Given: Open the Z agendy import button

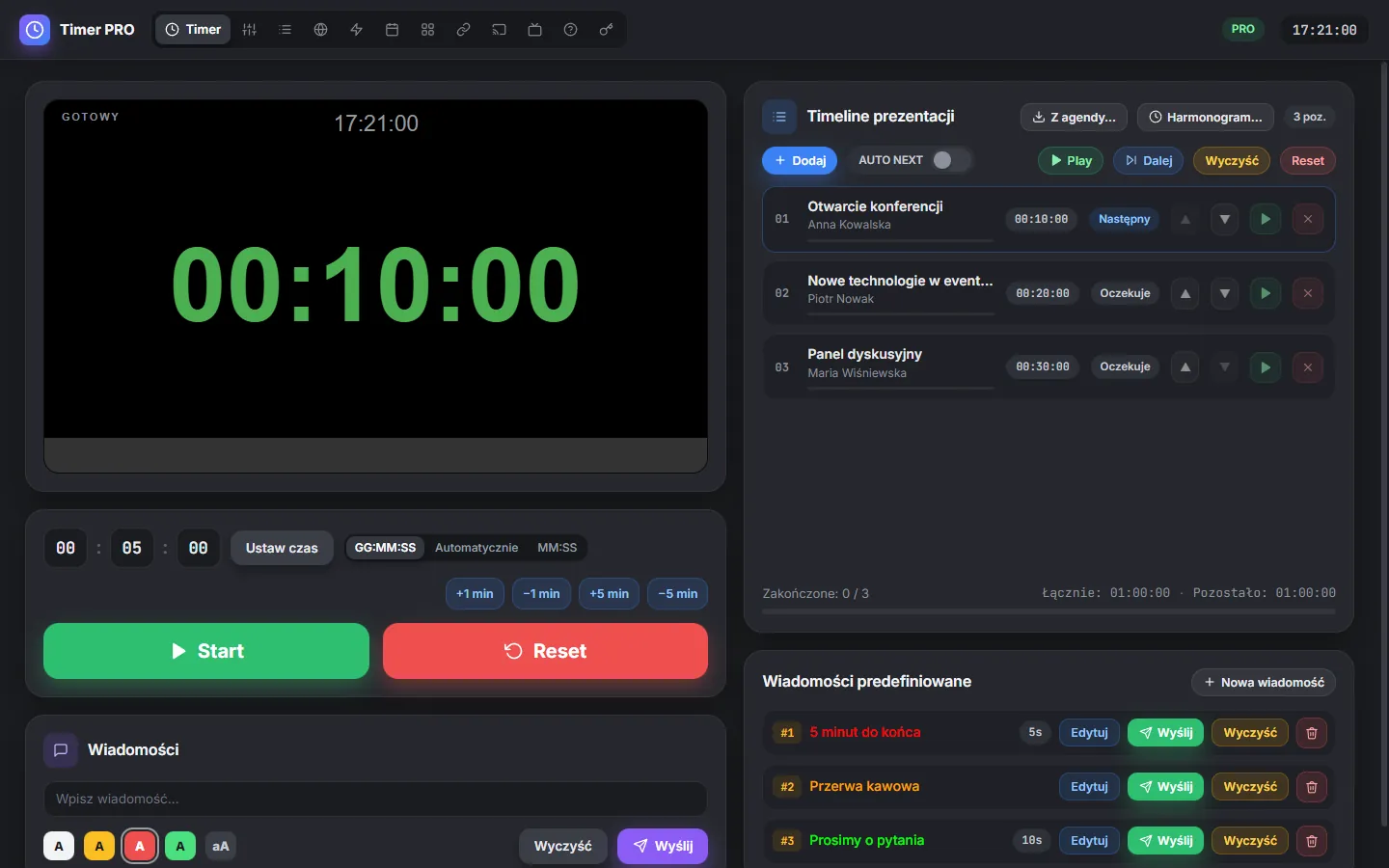Looking at the screenshot, I should (1074, 117).
